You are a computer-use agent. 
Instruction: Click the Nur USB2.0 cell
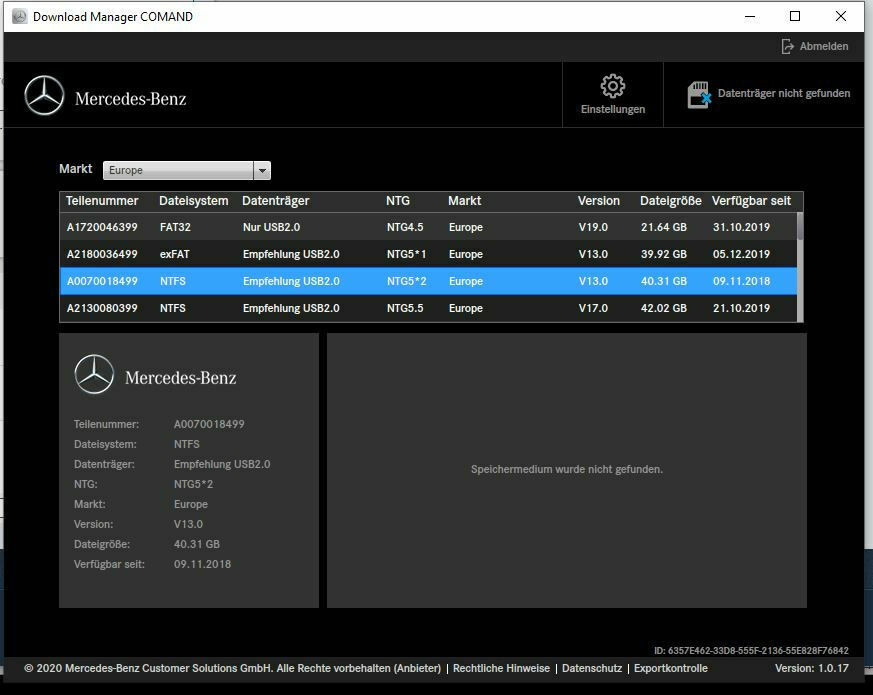point(271,227)
